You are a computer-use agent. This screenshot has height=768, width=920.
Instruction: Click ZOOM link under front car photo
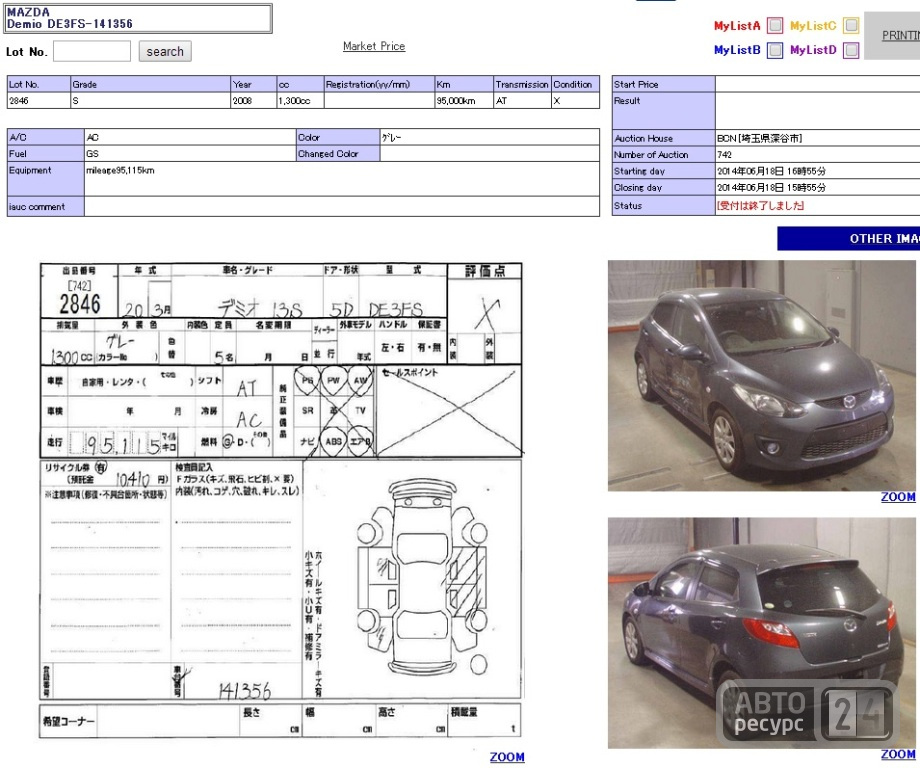(x=898, y=497)
